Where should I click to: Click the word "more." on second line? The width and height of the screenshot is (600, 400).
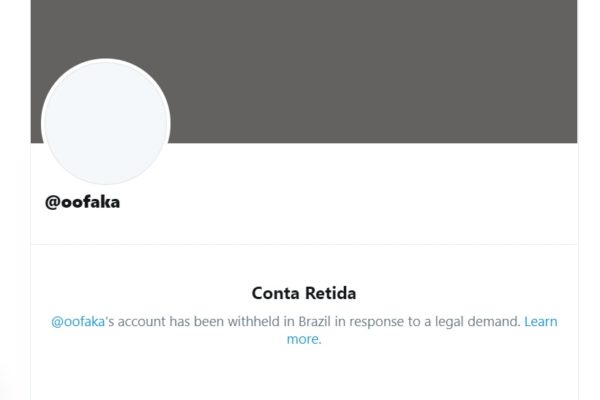(304, 339)
